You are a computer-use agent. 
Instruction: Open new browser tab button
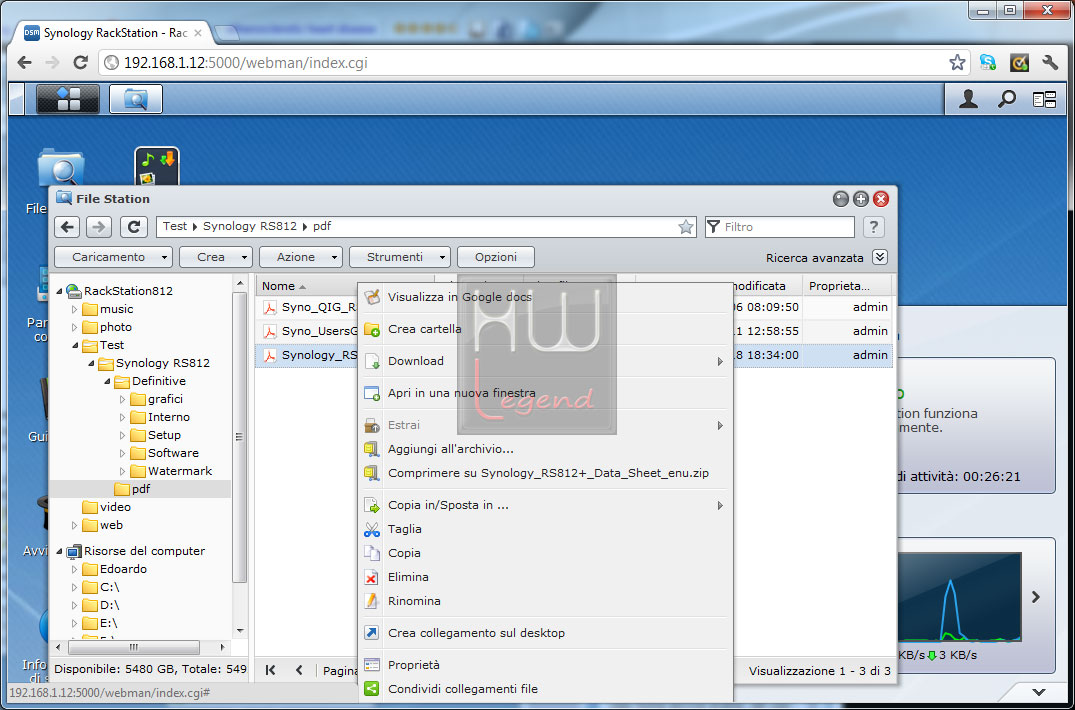click(226, 32)
